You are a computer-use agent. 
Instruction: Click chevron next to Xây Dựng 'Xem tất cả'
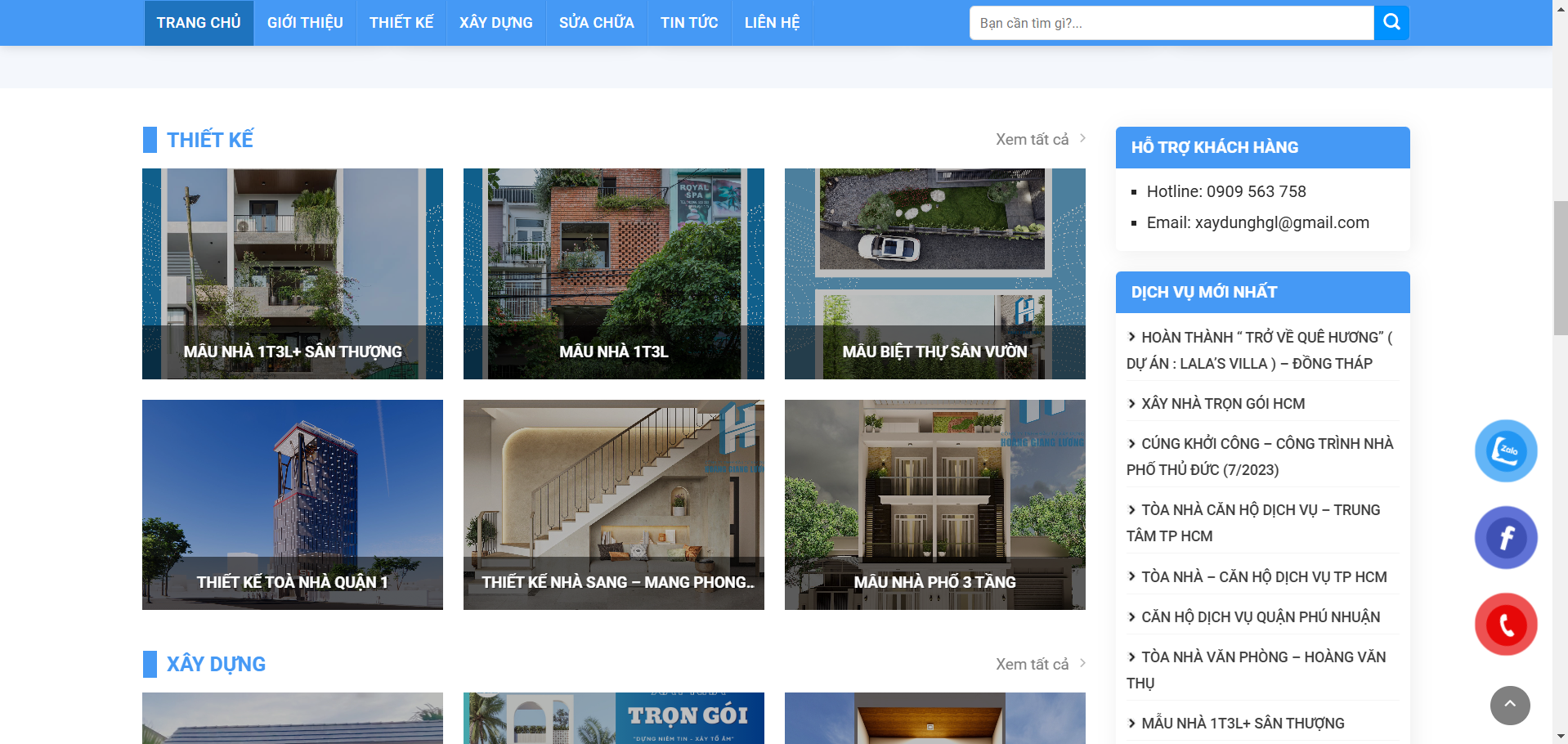[x=1082, y=663]
